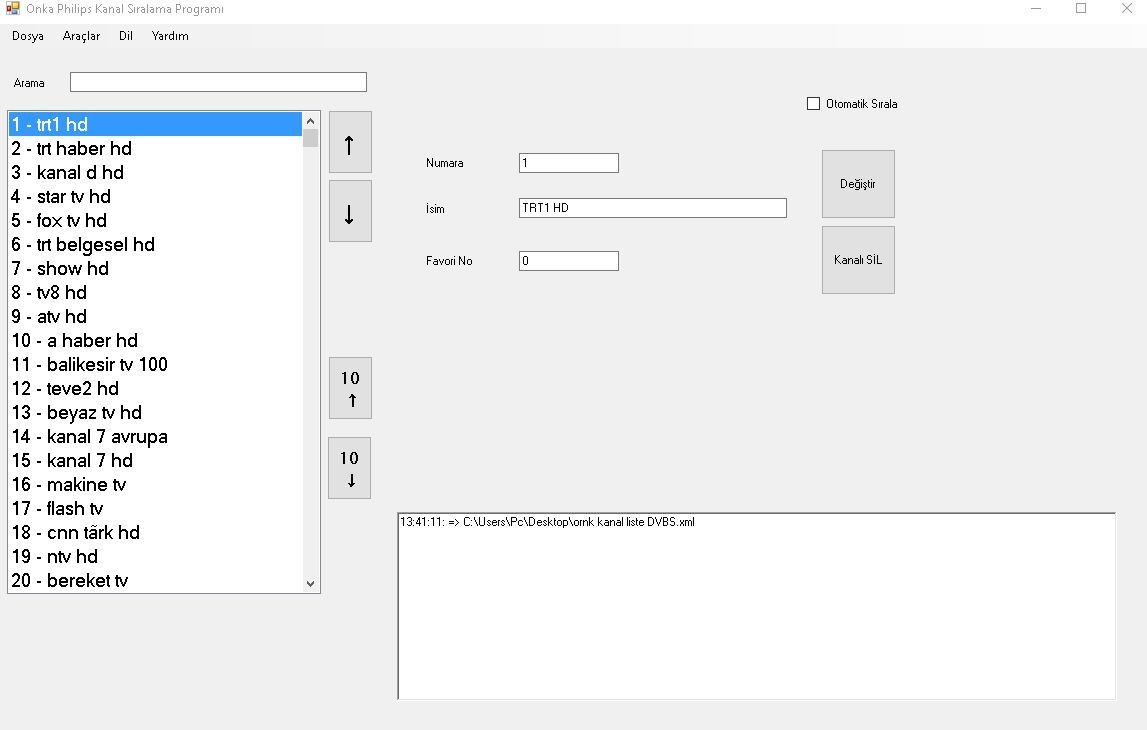Viewport: 1147px width, 730px height.
Task: Open the Dosya menu
Action: (x=28, y=36)
